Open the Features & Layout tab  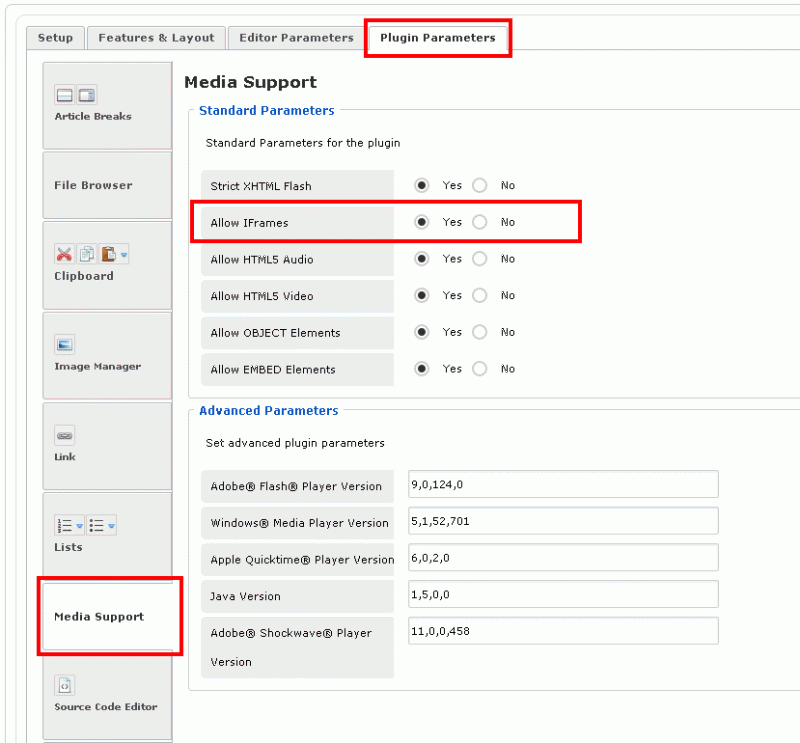[x=156, y=38]
